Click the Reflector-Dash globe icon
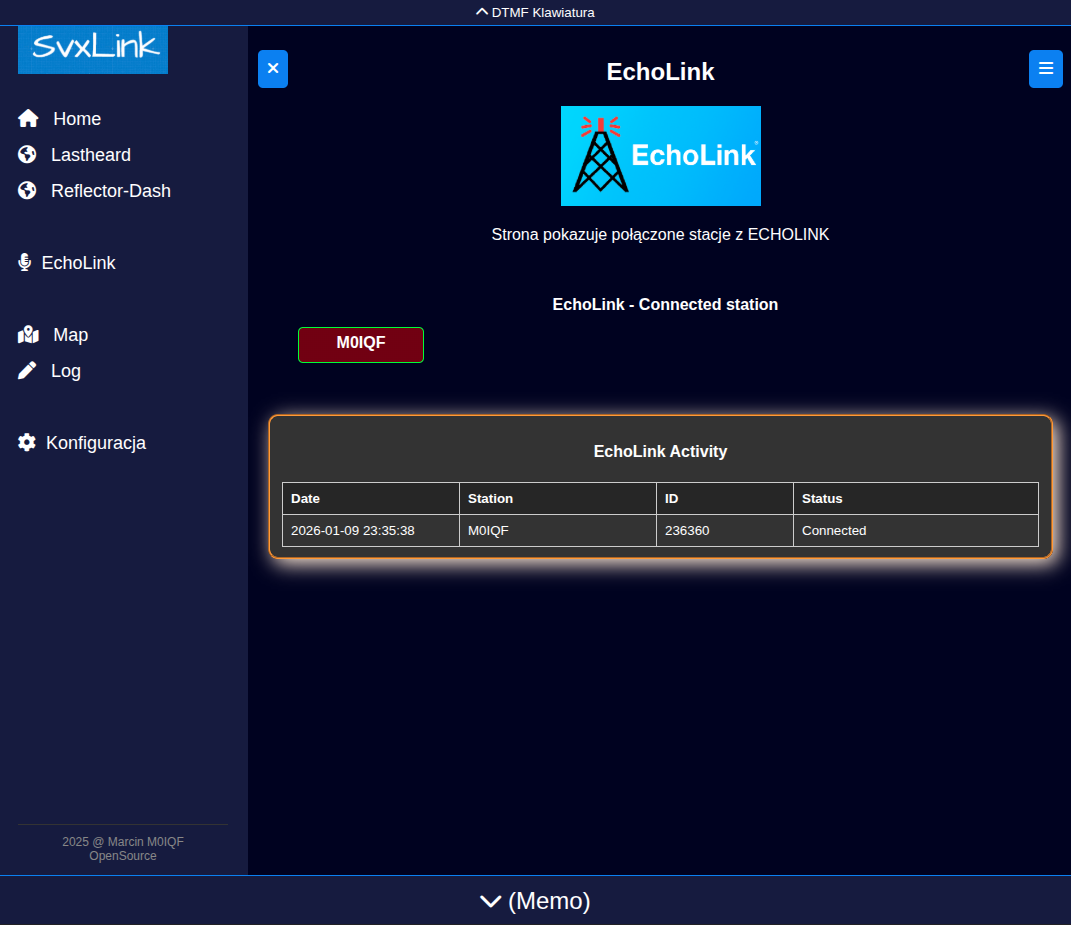This screenshot has height=925, width=1071. [27, 191]
